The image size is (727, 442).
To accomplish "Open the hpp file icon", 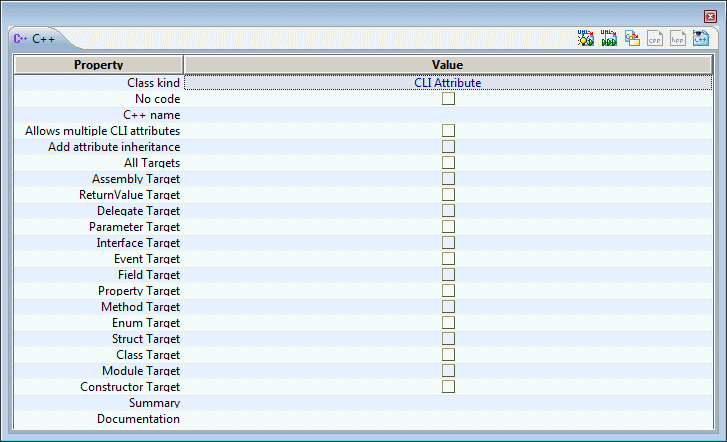I will [x=678, y=38].
